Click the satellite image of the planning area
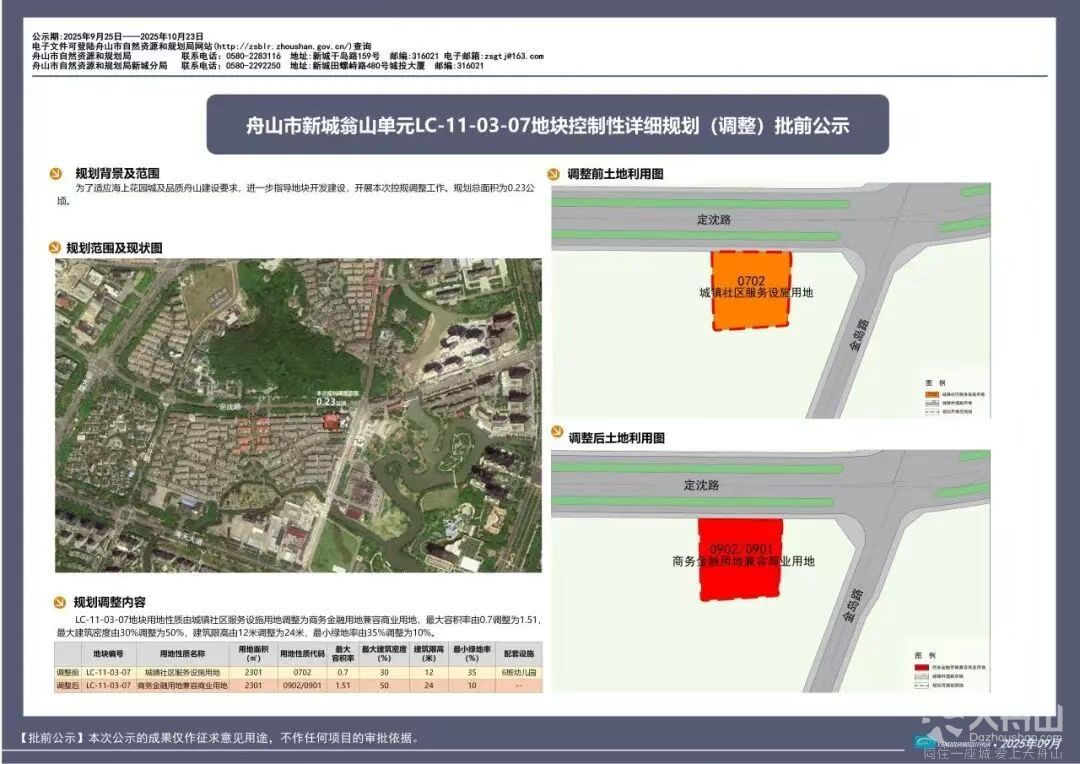 pos(298,415)
